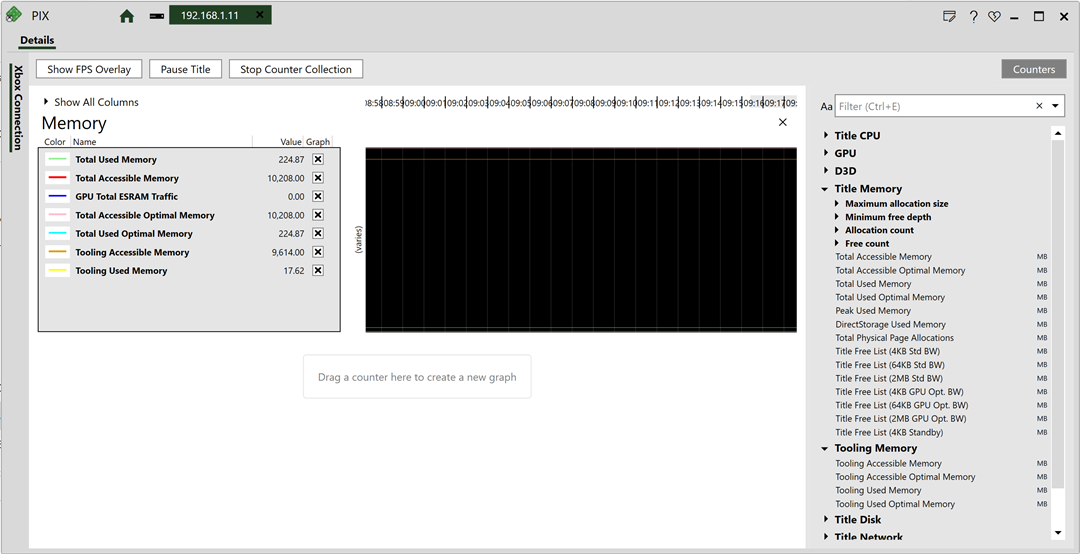
Task: Open the filter options dropdown arrow
Action: (x=1055, y=106)
